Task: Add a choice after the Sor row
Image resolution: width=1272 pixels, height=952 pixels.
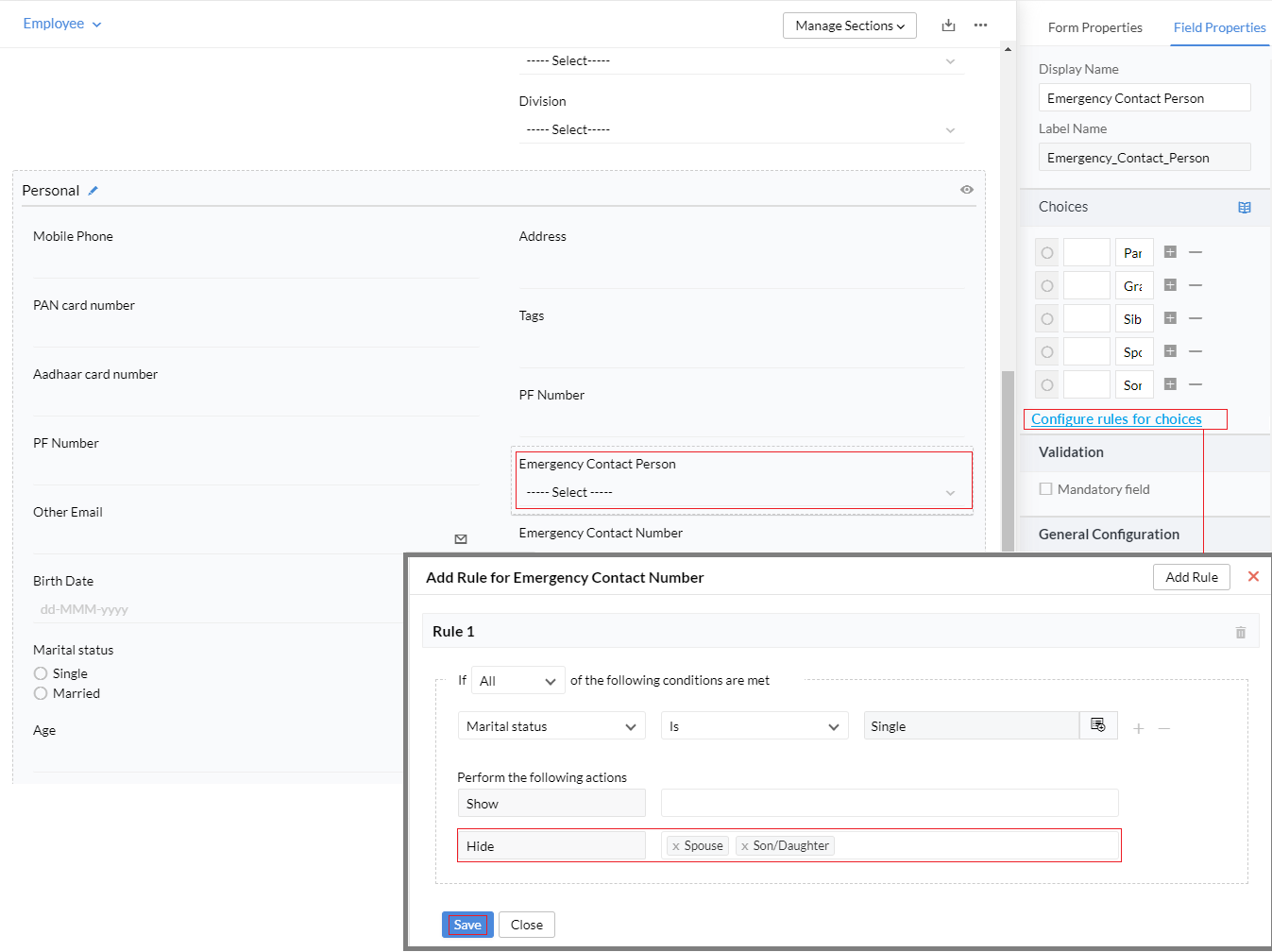Action: click(x=1170, y=384)
